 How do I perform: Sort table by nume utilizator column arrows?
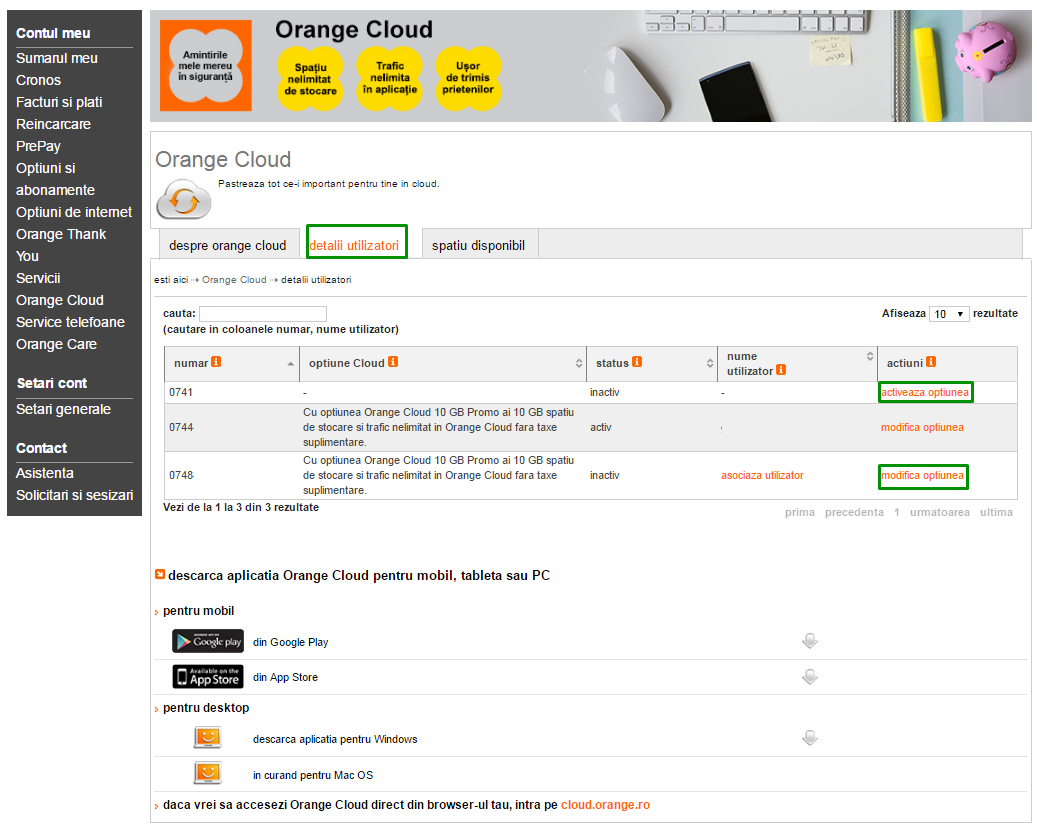point(870,356)
